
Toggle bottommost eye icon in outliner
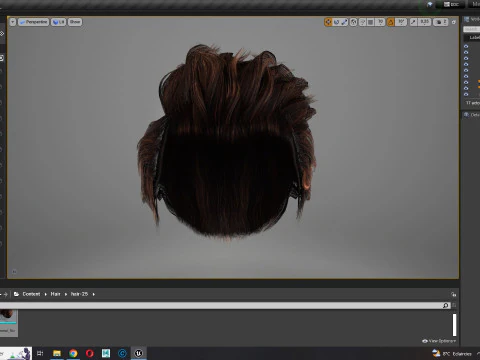point(466,94)
